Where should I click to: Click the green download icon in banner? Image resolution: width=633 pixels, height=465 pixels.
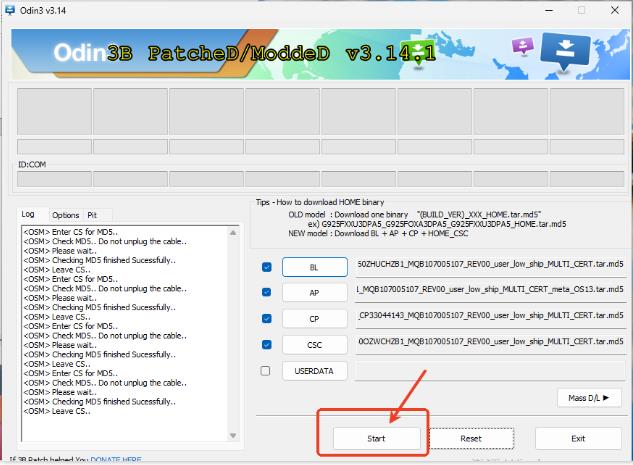click(418, 54)
